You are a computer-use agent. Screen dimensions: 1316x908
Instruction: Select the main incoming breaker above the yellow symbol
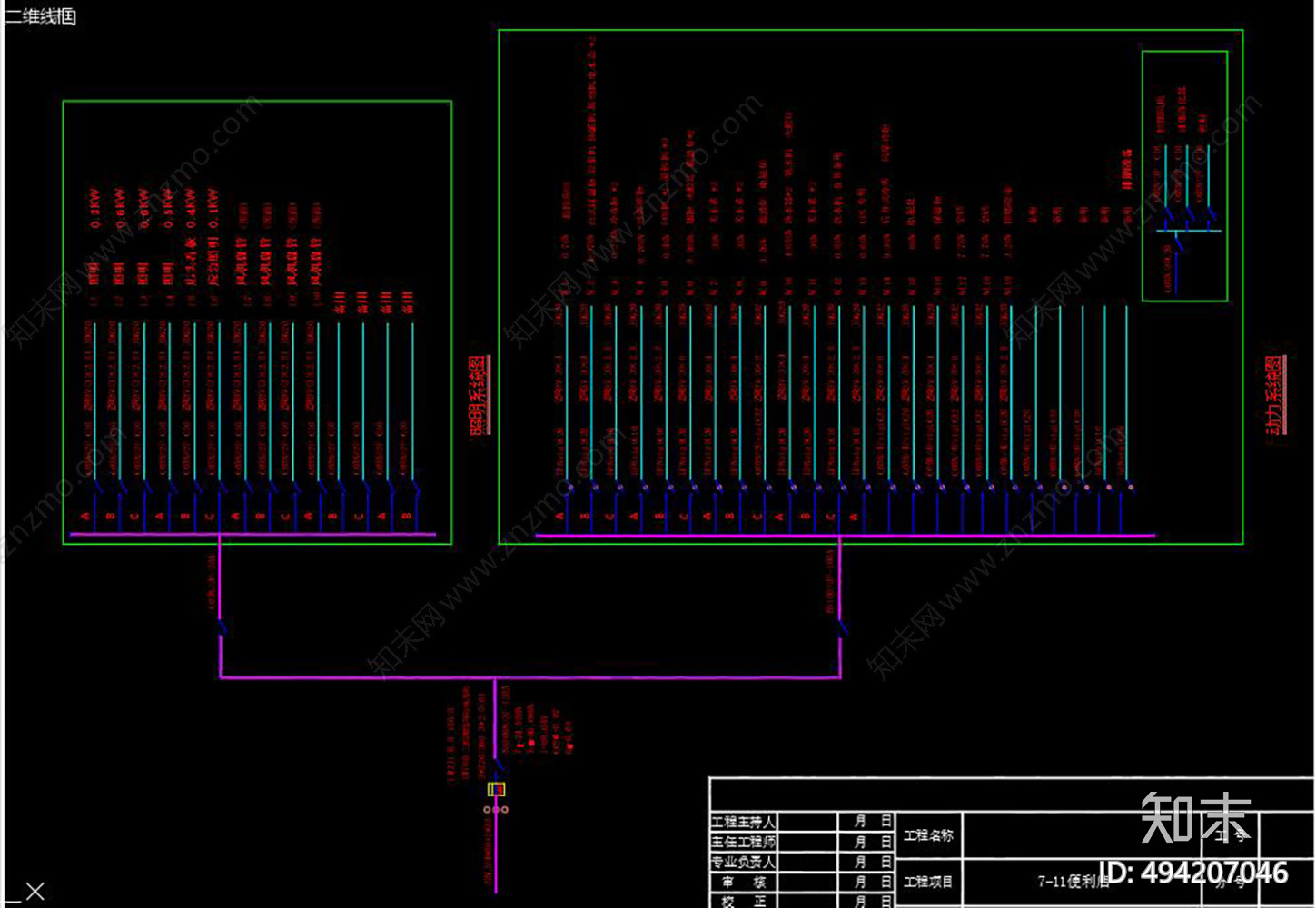[x=498, y=765]
